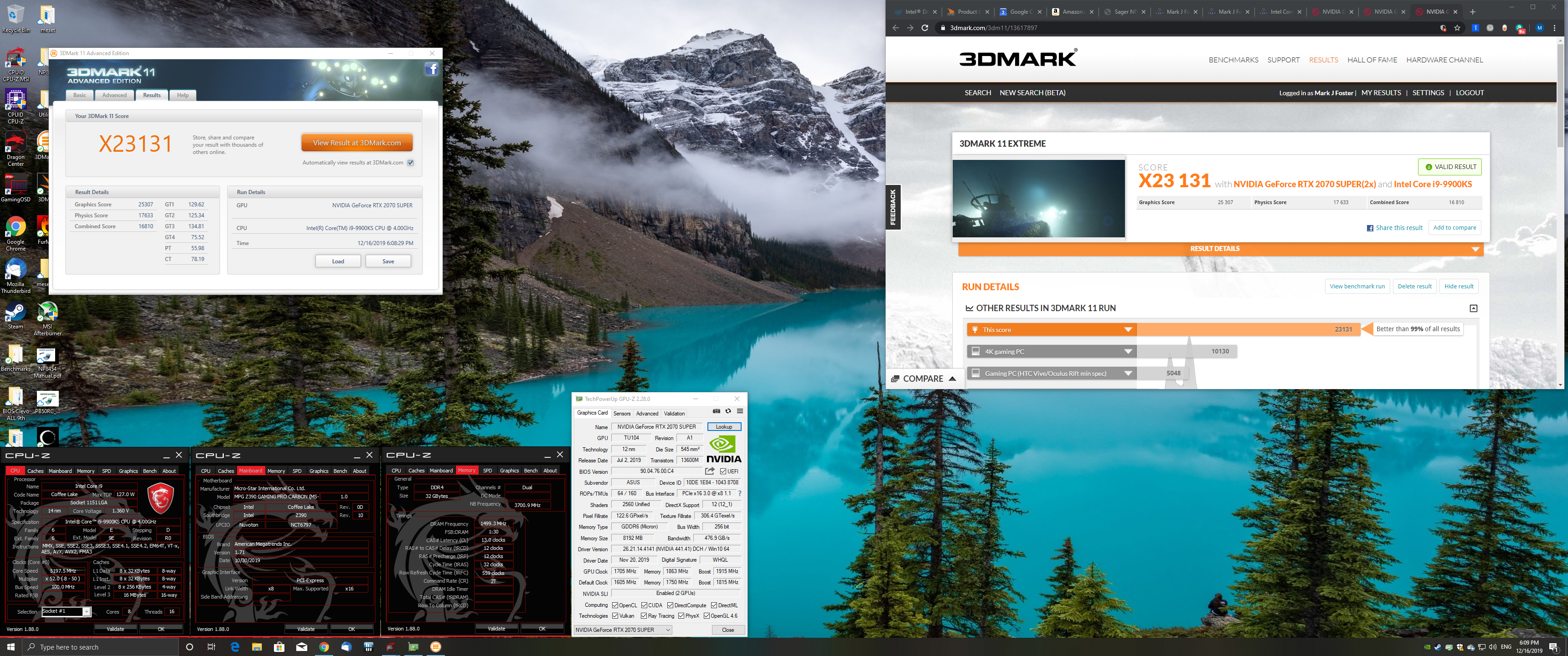Image resolution: width=1568 pixels, height=656 pixels.
Task: Click the Bus Interface question mark in GPU-Z
Action: click(740, 493)
